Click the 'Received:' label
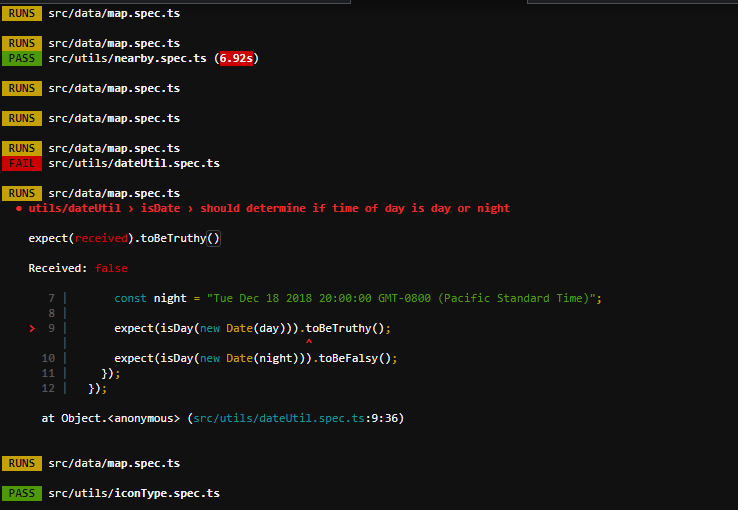The width and height of the screenshot is (738, 510). pos(58,268)
